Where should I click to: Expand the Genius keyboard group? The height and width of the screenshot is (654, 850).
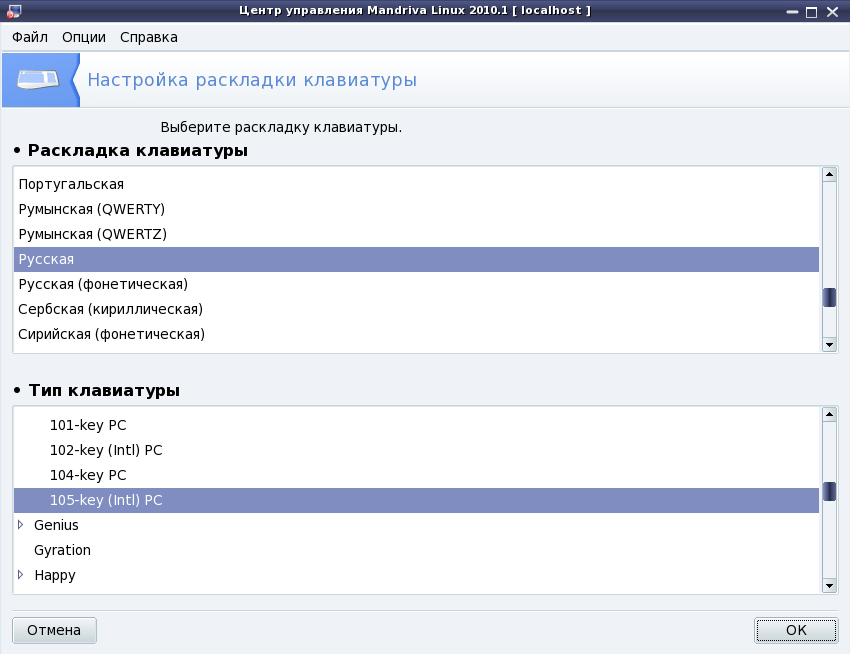tap(21, 524)
